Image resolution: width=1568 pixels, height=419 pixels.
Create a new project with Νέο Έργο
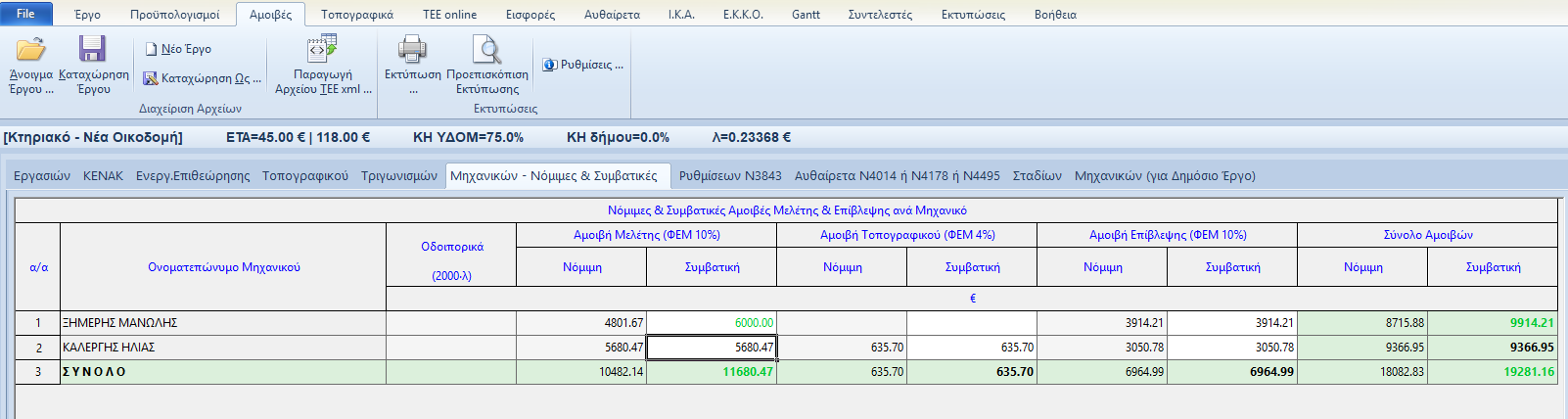(178, 49)
